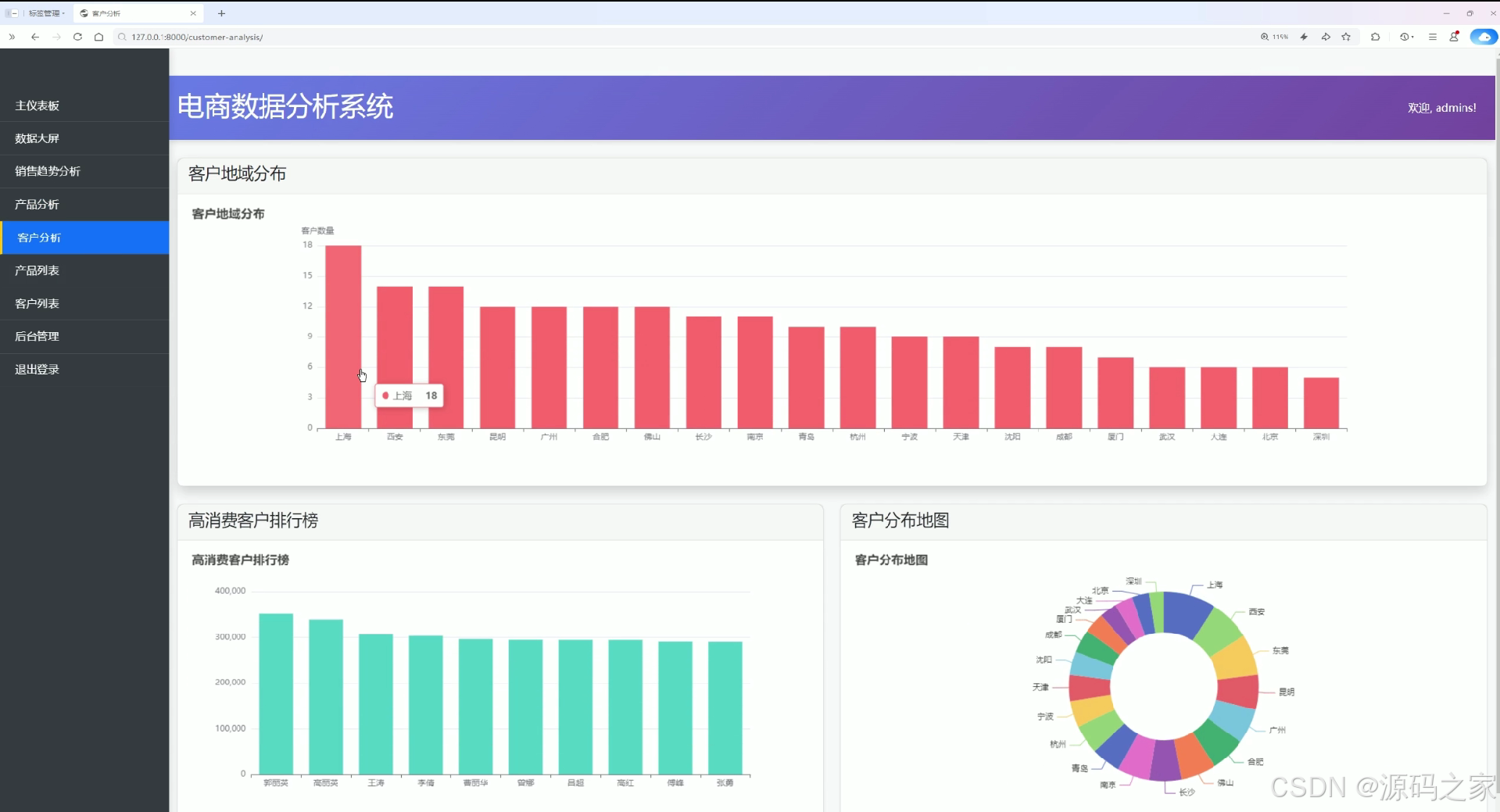Click the red 昆明 slice of the donut
Screen dimensions: 1500x812
[1238, 692]
